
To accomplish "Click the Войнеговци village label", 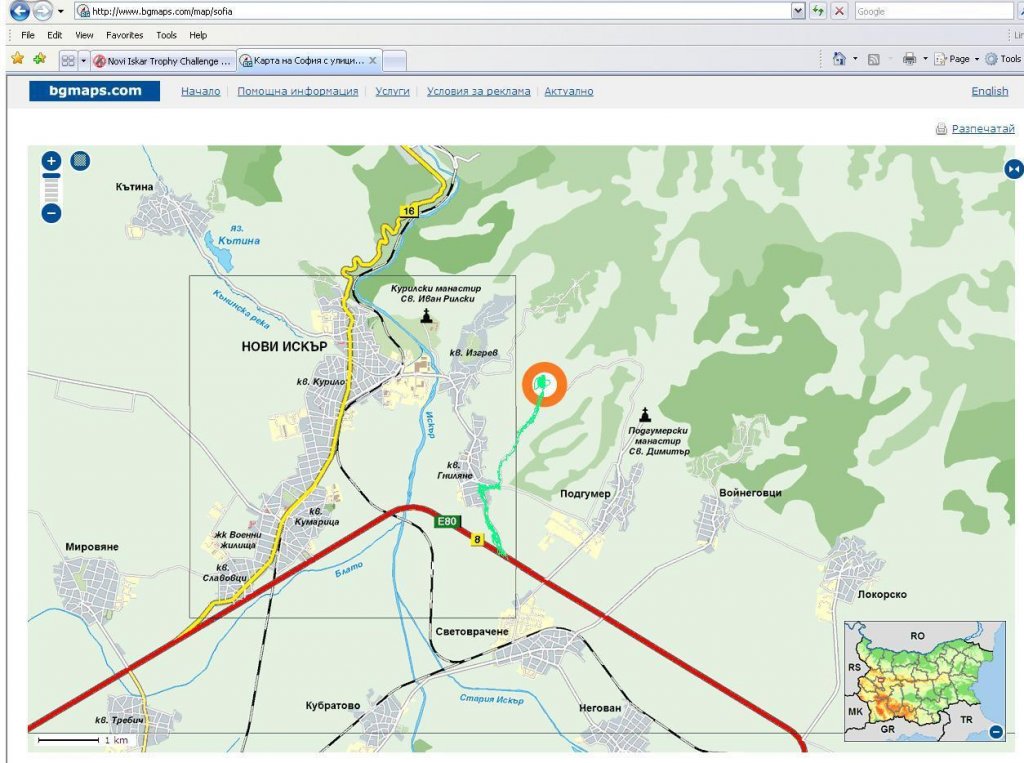I will [x=750, y=493].
